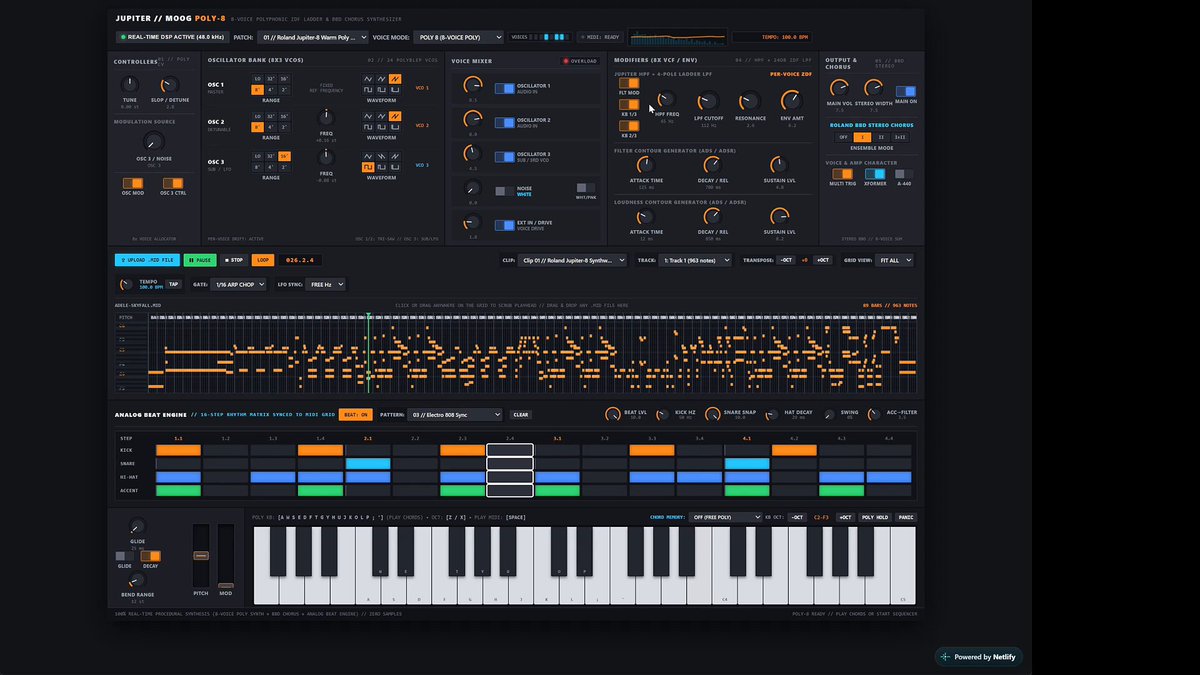
Task: Select the OSC 3 triangle waveform icon
Action: [368, 156]
